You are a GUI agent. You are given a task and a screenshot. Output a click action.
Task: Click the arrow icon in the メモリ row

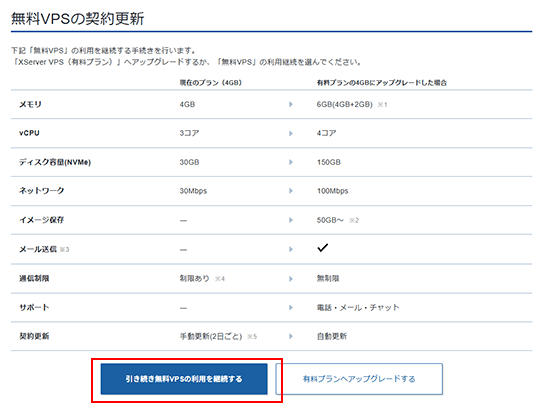coord(290,104)
